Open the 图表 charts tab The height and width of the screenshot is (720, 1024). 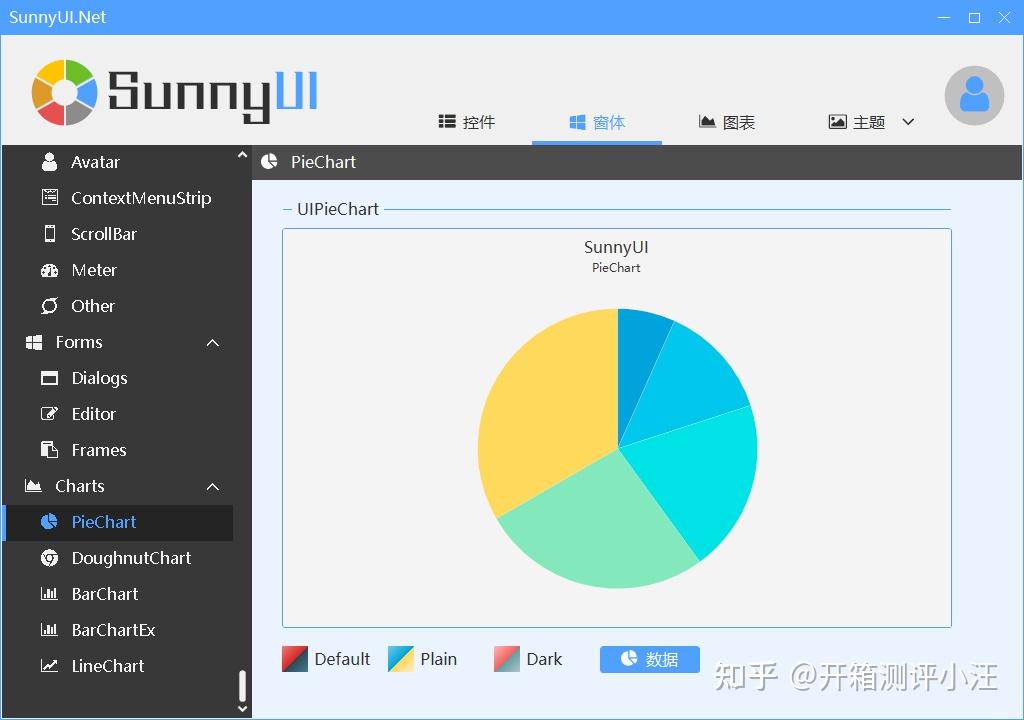pos(727,122)
